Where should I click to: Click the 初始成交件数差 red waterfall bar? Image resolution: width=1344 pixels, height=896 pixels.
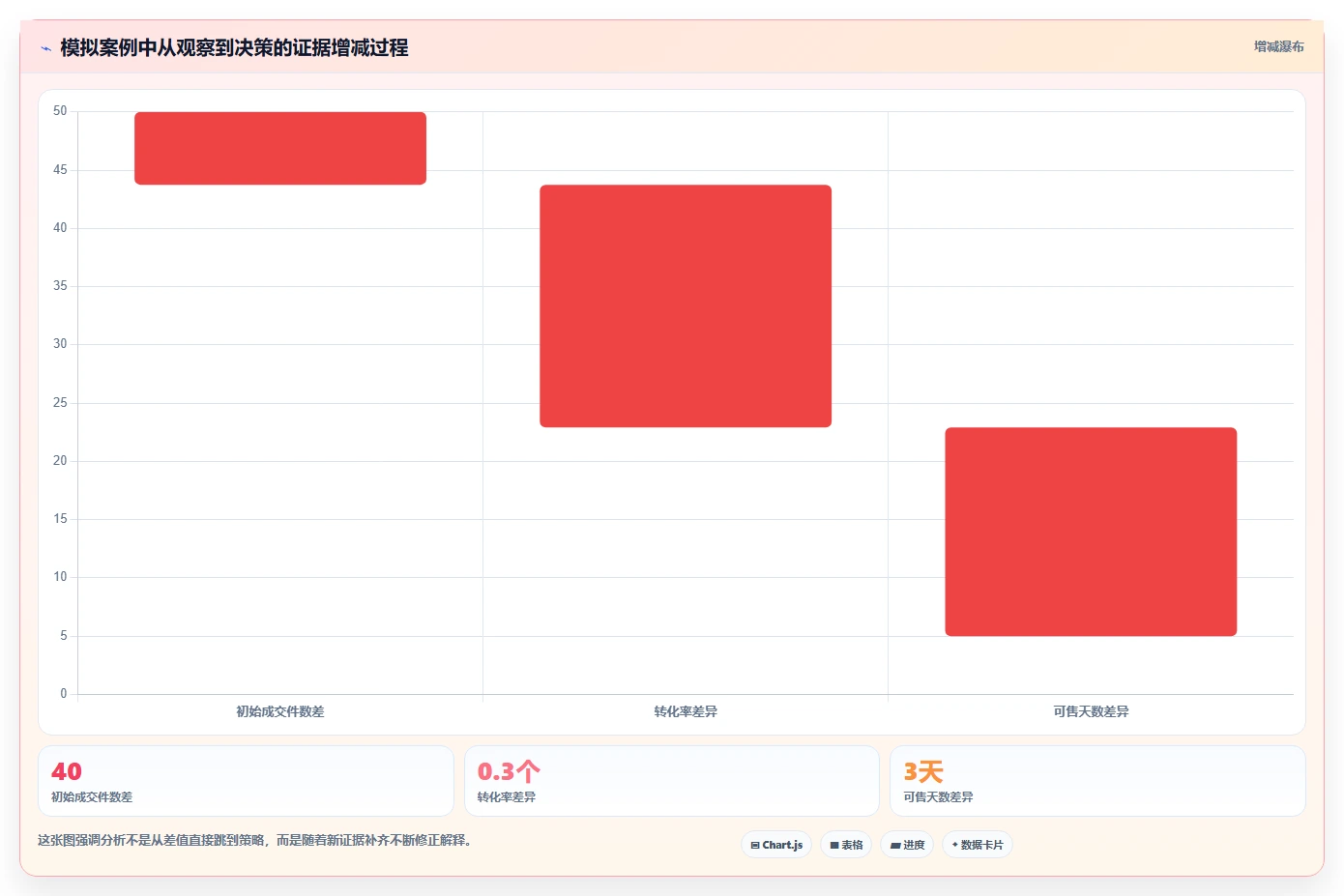pyautogui.click(x=280, y=148)
